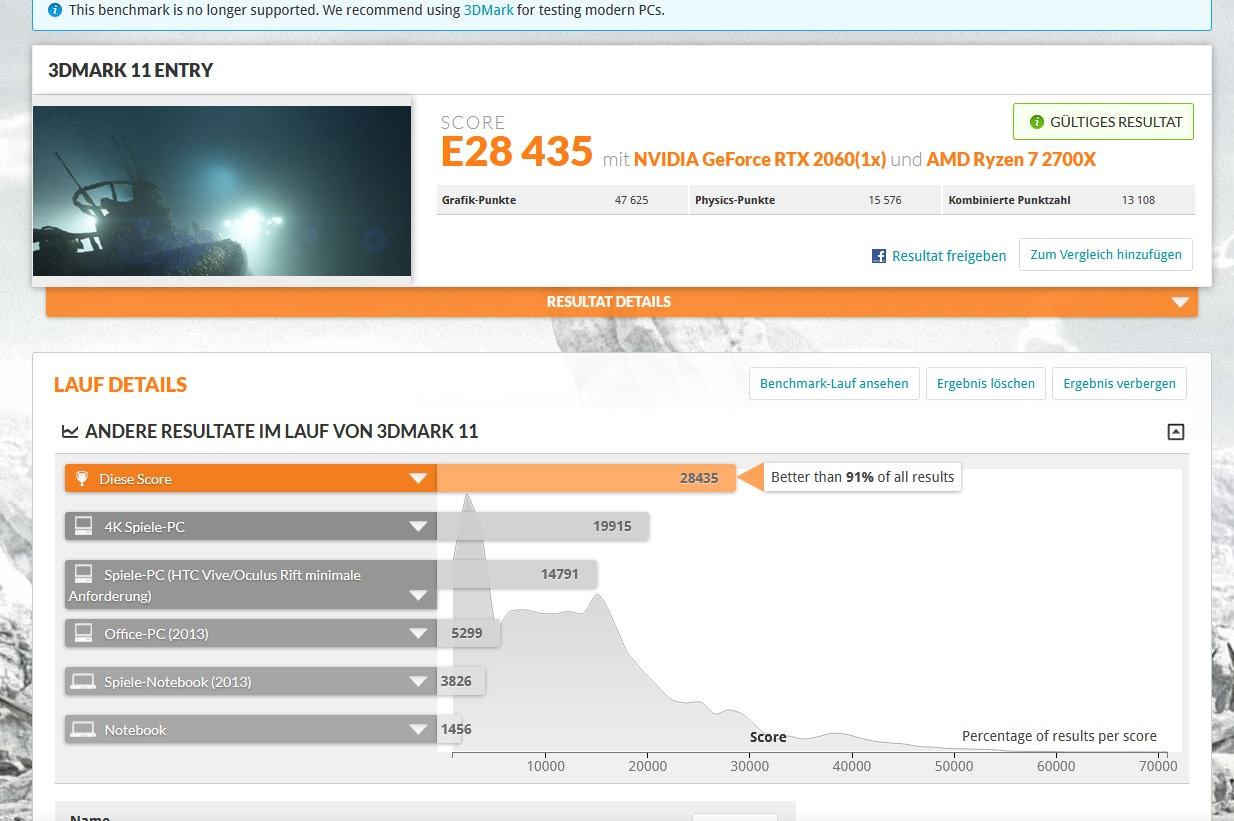Screen dimensions: 1234x821
Task: Click the monitor icon on 4K Spiele-PC row
Action: pos(83,527)
